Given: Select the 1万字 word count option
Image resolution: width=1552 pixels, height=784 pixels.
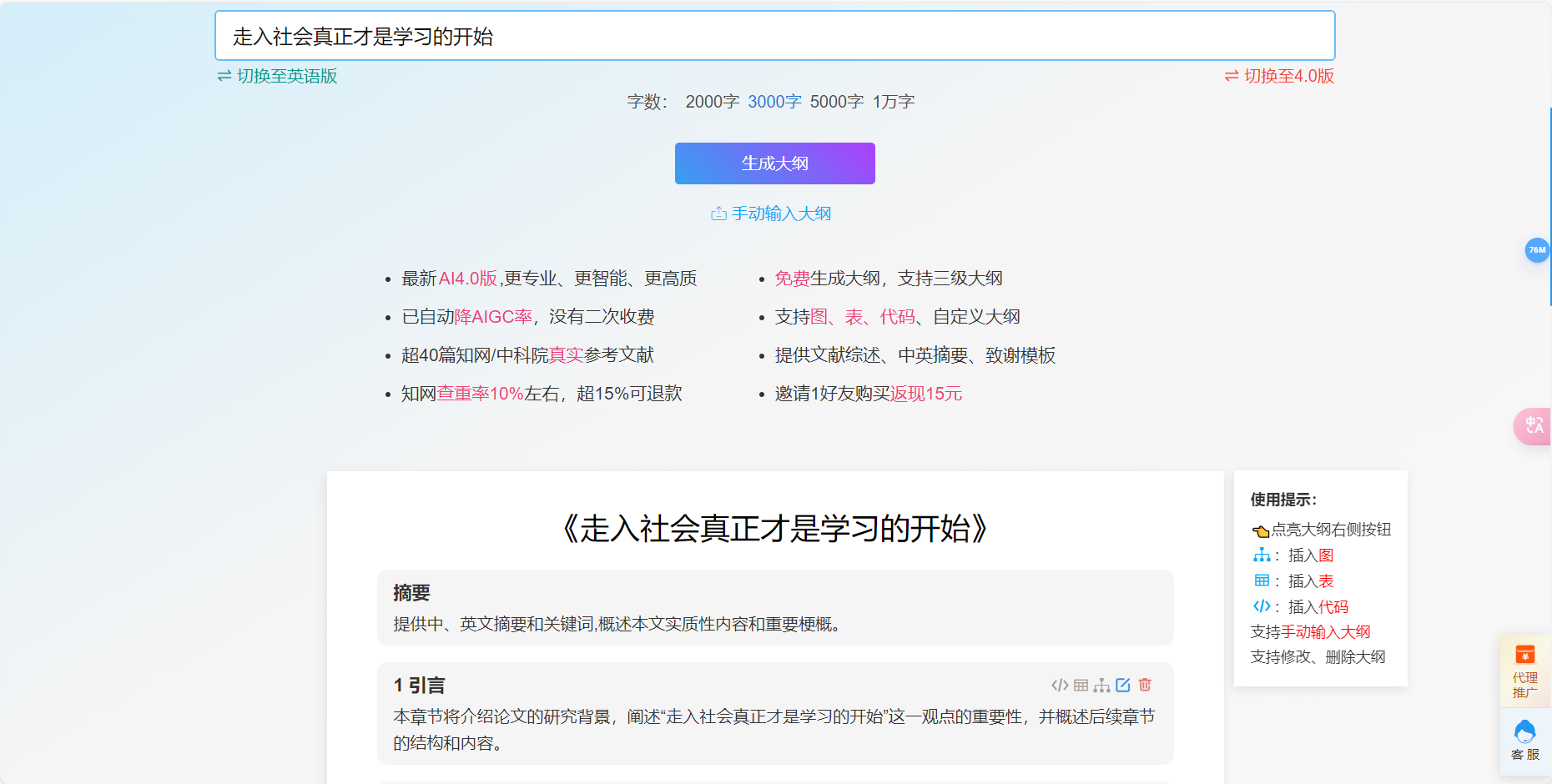Looking at the screenshot, I should click(x=893, y=101).
